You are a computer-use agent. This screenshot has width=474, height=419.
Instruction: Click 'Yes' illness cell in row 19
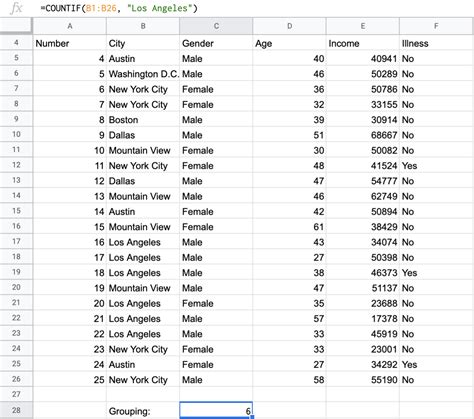tap(436, 273)
